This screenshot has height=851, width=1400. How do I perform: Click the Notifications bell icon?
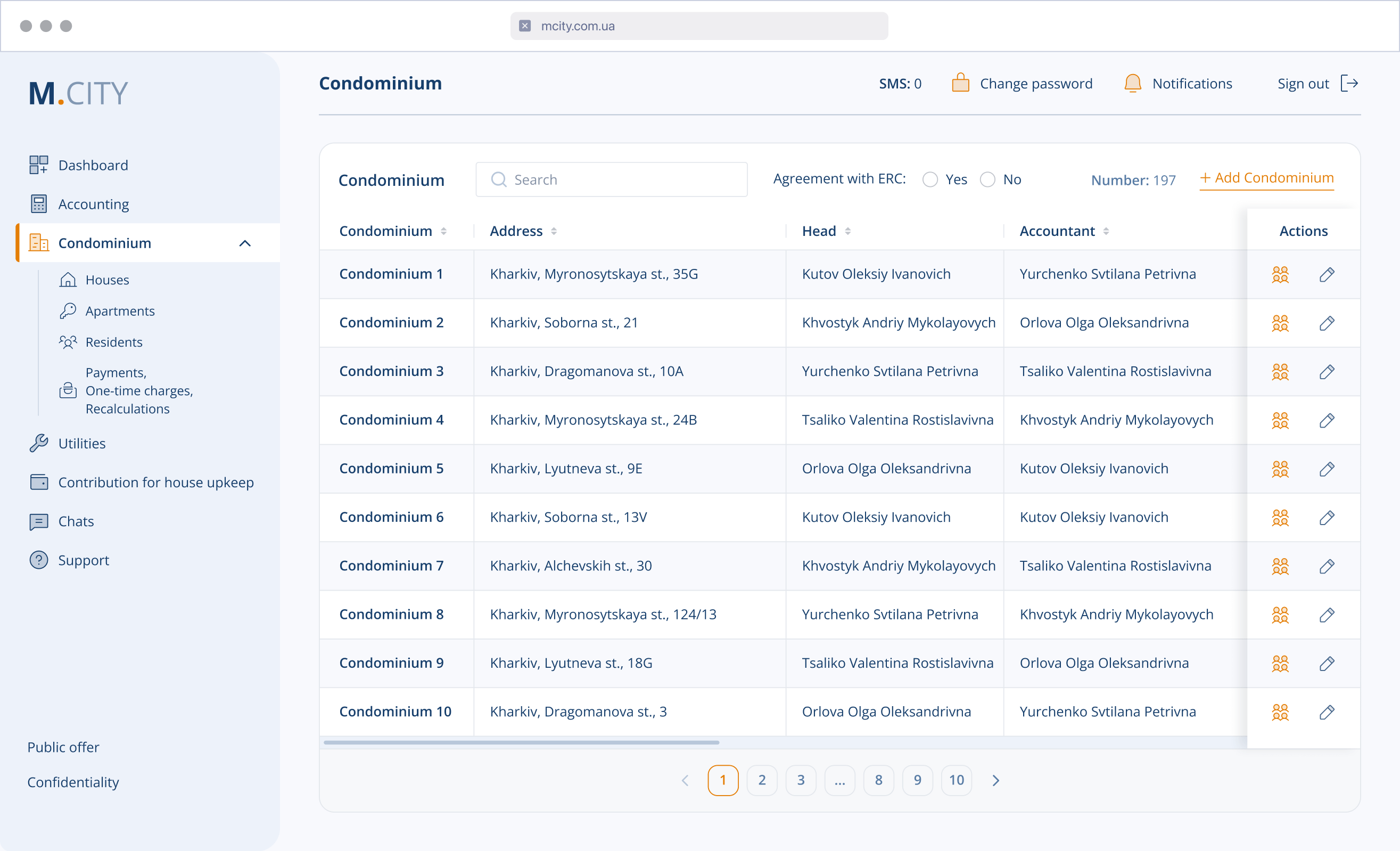(1132, 84)
